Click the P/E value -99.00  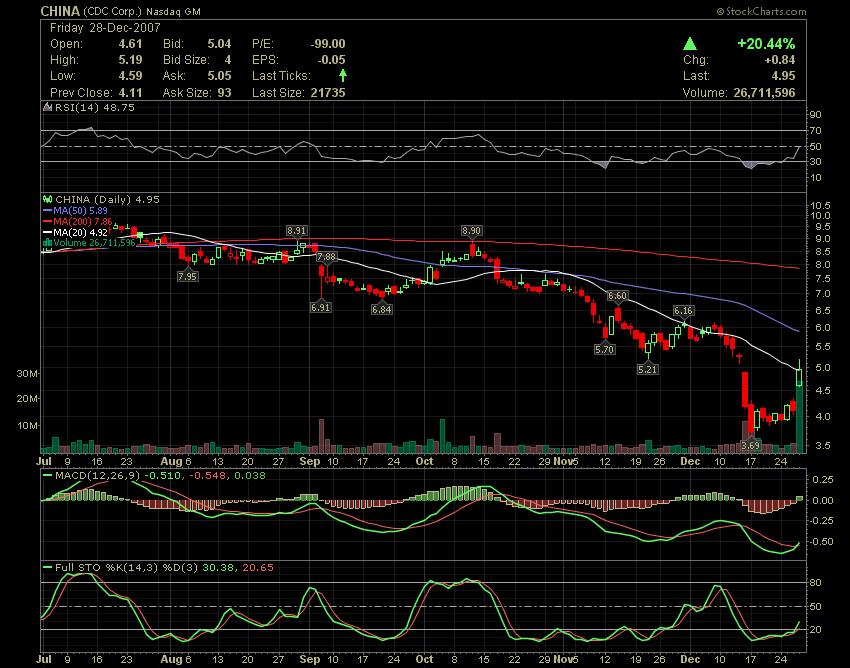pyautogui.click(x=328, y=44)
